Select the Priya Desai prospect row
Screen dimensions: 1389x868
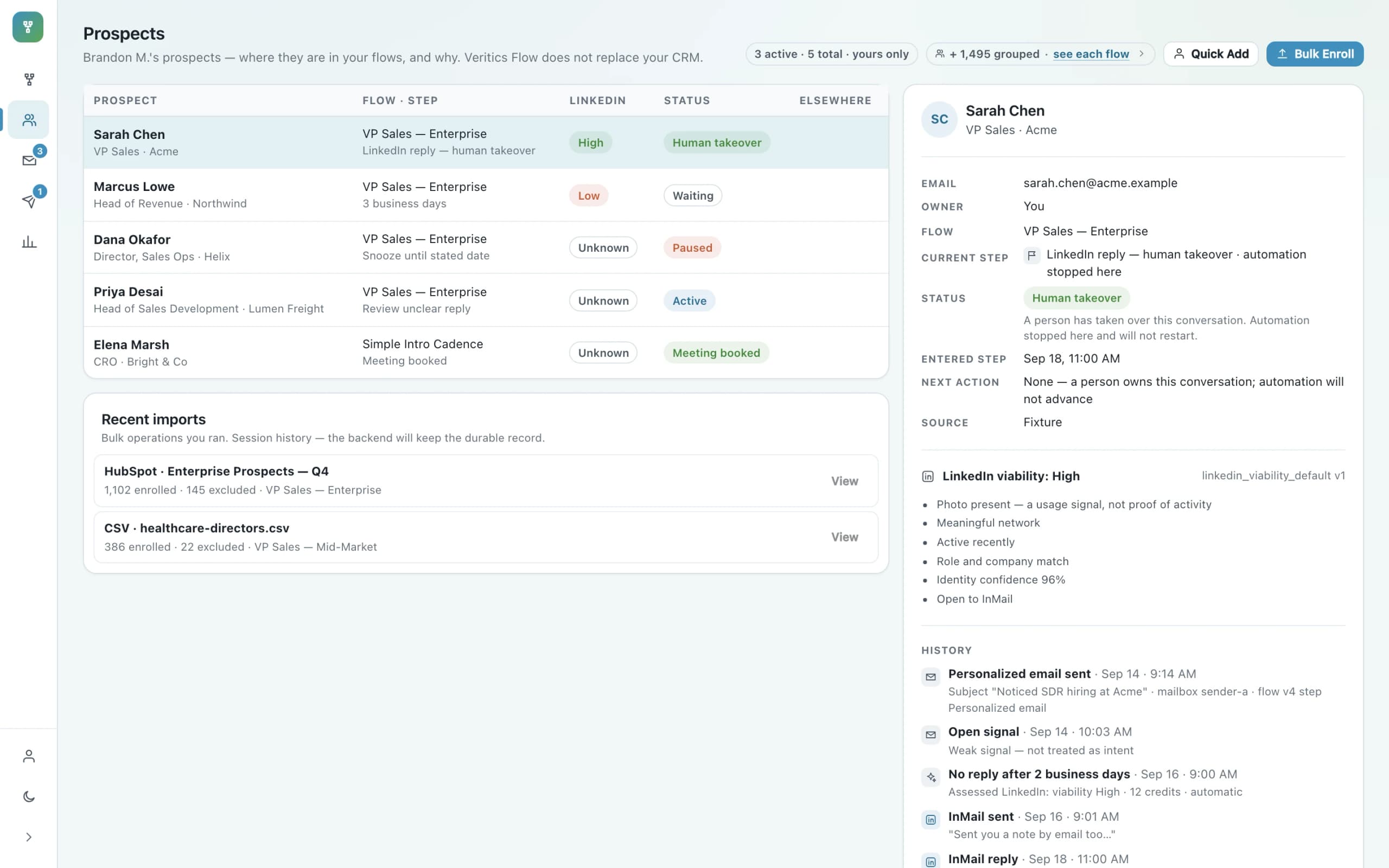coord(486,300)
